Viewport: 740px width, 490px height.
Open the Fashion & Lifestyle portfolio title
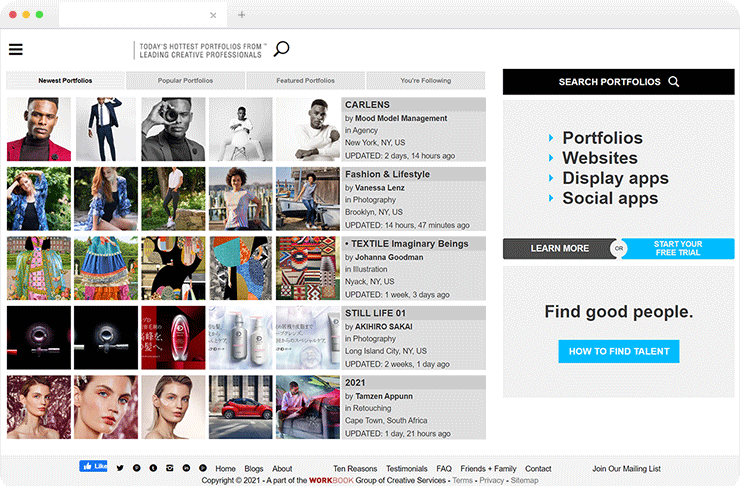[387, 174]
